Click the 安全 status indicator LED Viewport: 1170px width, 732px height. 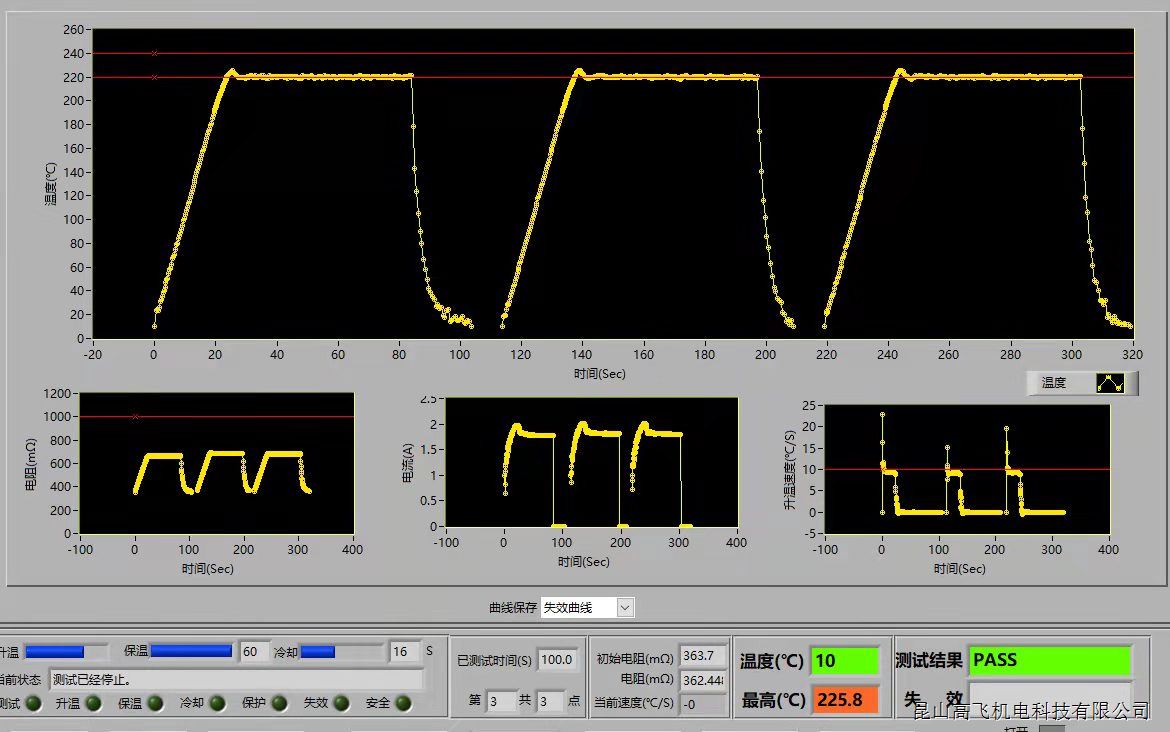pos(403,704)
